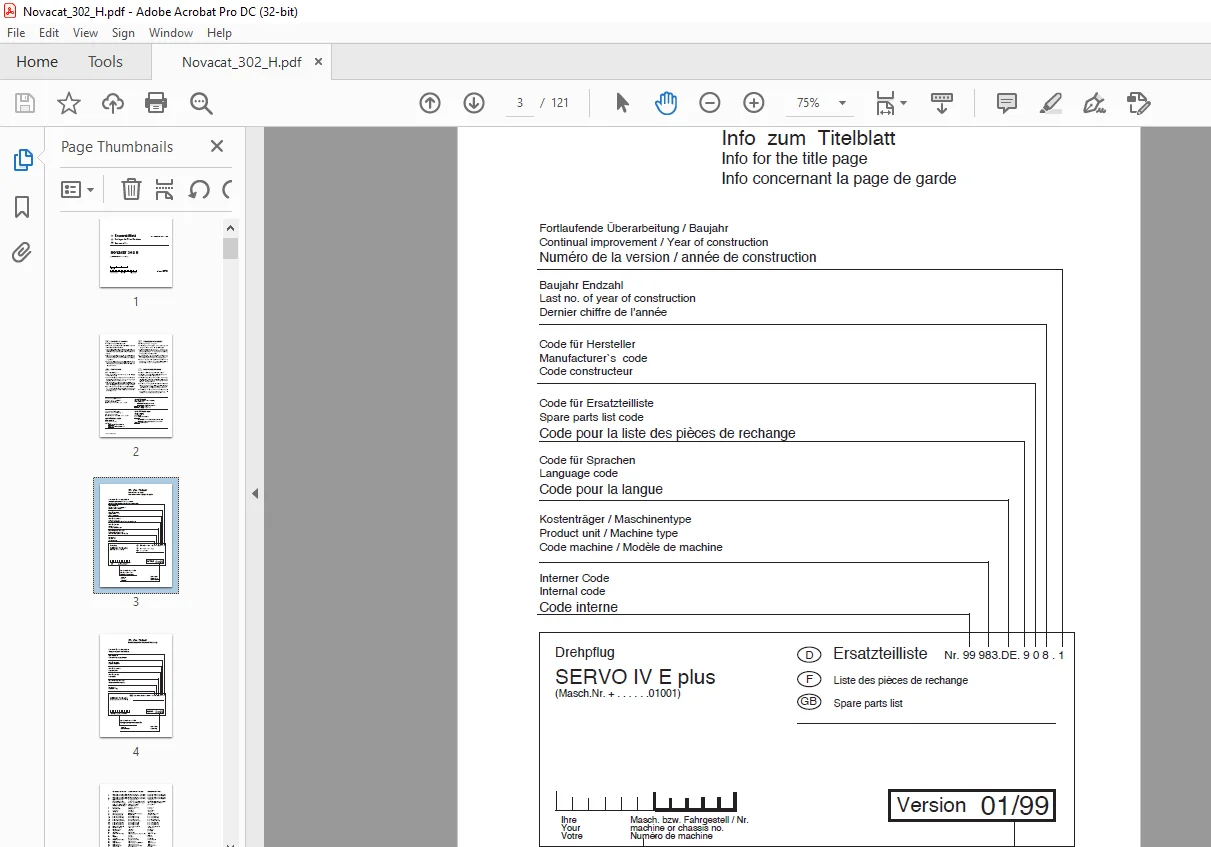Select the page 4 thumbnail
This screenshot has height=847, width=1211.
pyautogui.click(x=136, y=686)
